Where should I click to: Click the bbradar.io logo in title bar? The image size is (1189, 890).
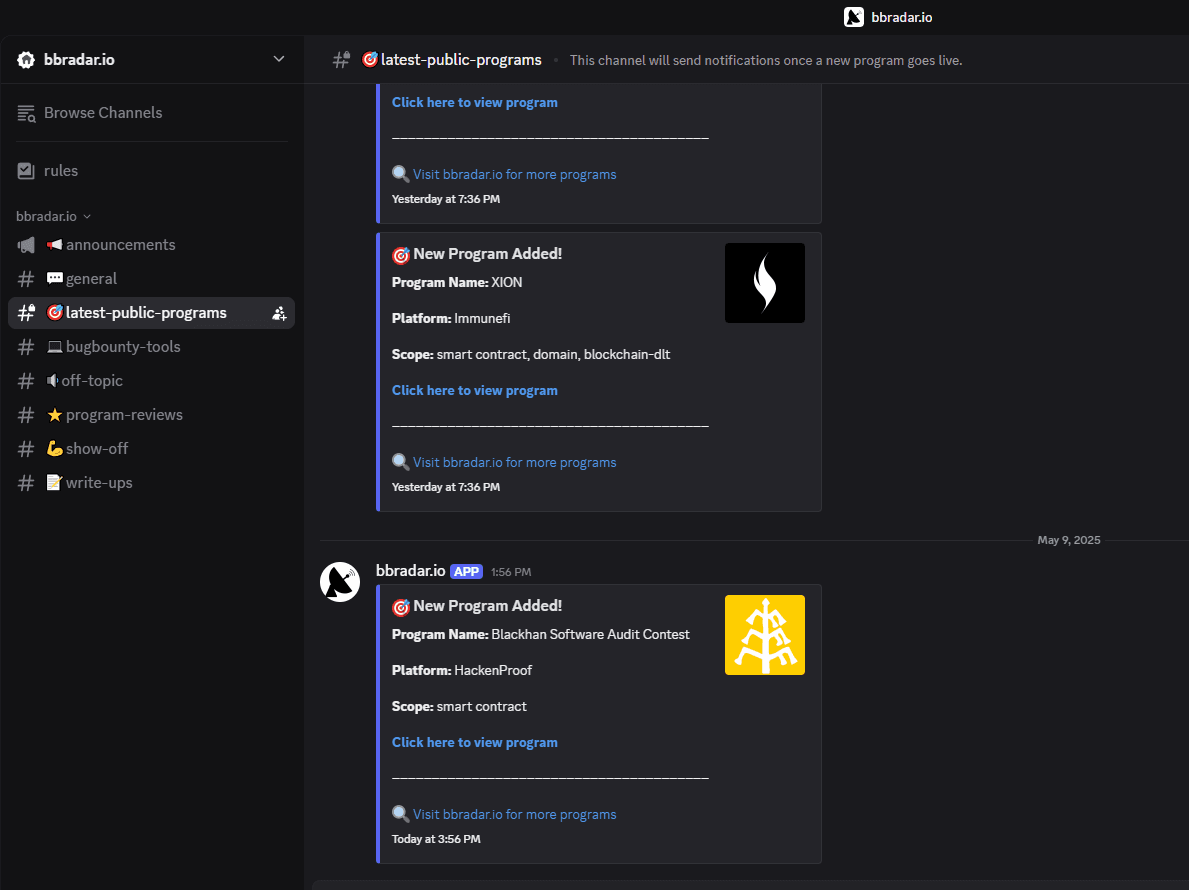click(x=854, y=17)
